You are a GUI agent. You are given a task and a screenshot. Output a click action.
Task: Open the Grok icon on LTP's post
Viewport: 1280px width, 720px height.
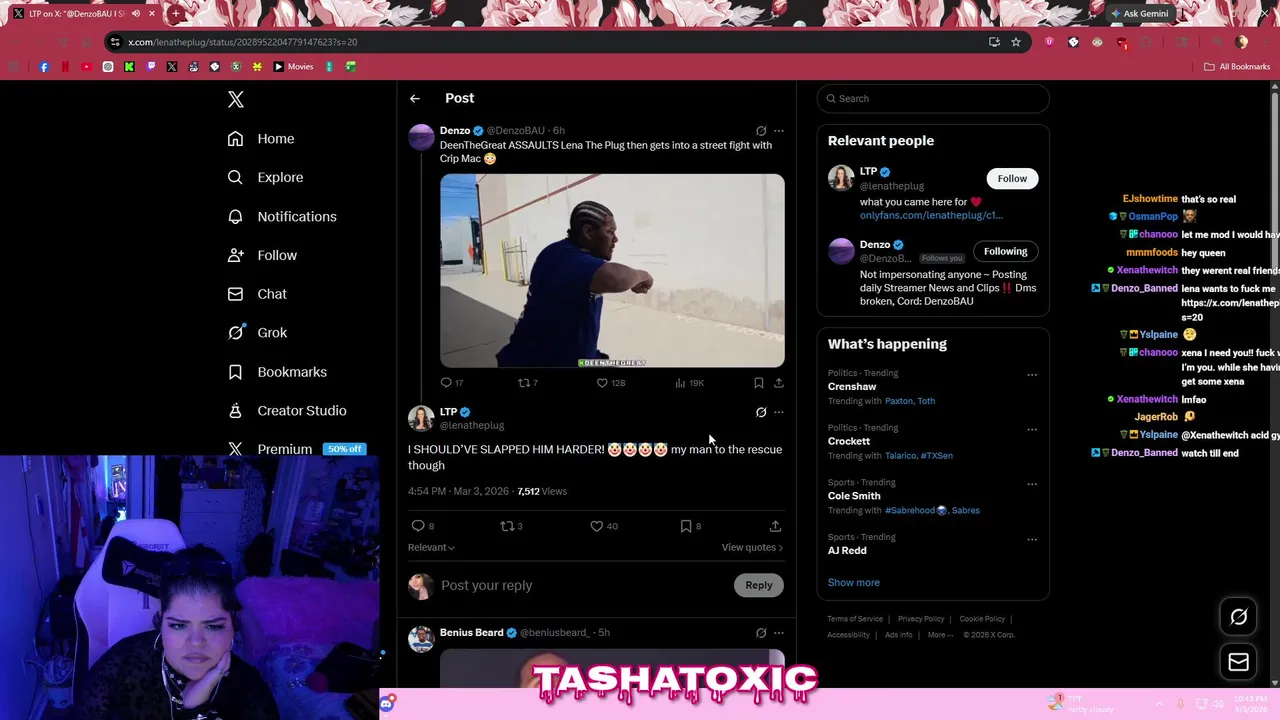tap(761, 412)
